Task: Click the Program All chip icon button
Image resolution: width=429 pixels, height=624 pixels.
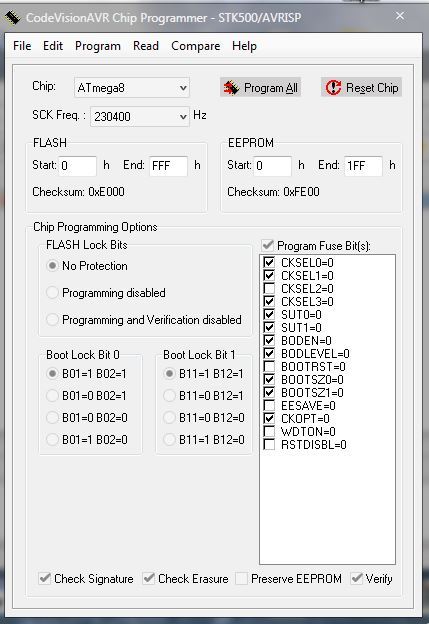Action: coord(260,88)
